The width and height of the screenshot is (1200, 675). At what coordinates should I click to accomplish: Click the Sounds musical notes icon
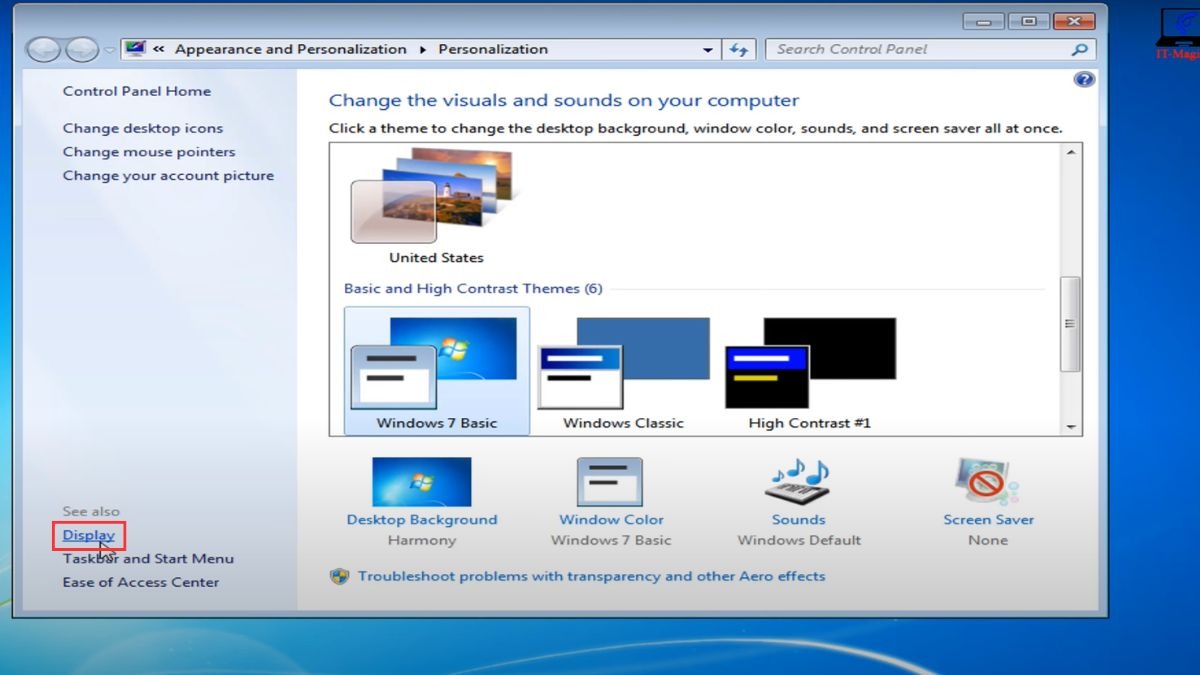[798, 482]
